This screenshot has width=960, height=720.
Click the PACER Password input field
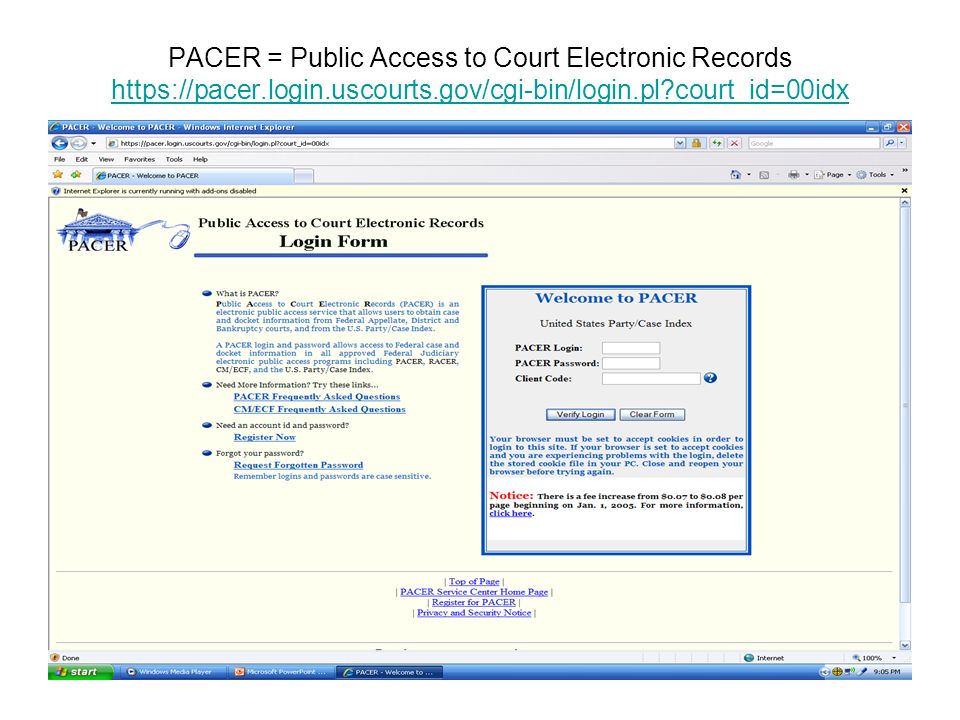(631, 363)
